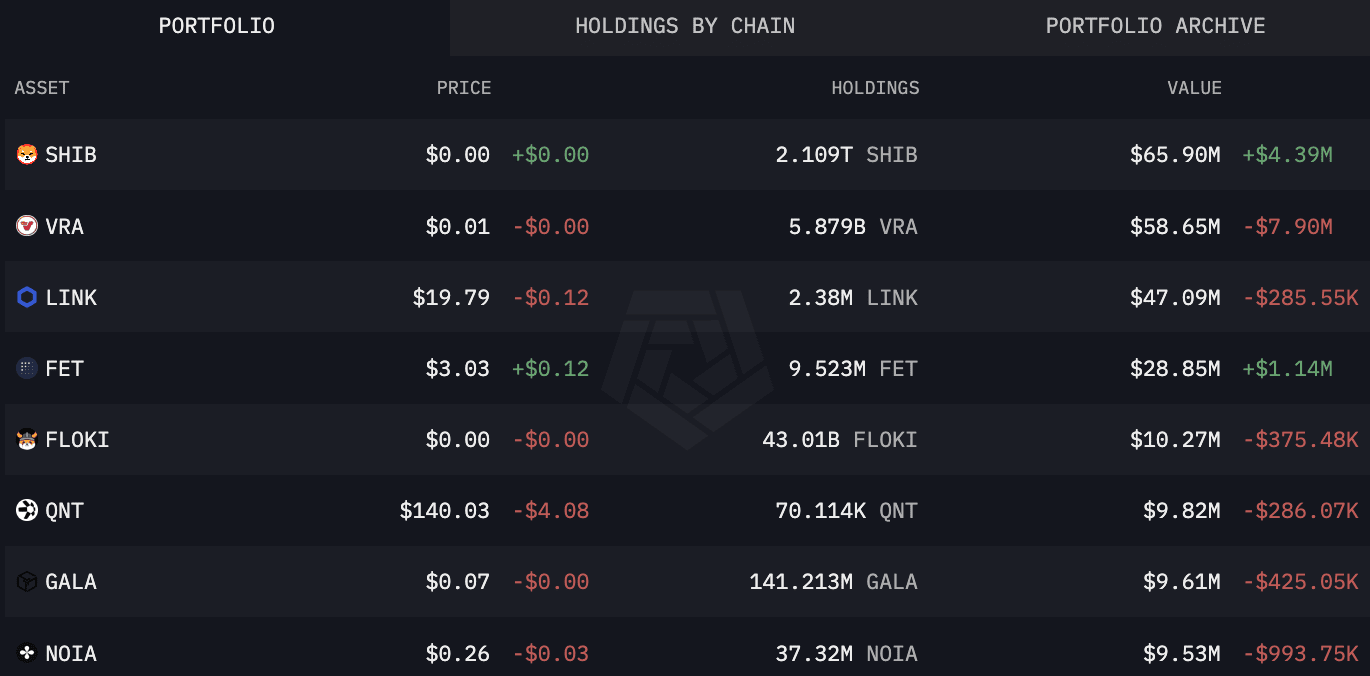The height and width of the screenshot is (676, 1370).
Task: Click the NOIA token icon
Action: pos(27,654)
